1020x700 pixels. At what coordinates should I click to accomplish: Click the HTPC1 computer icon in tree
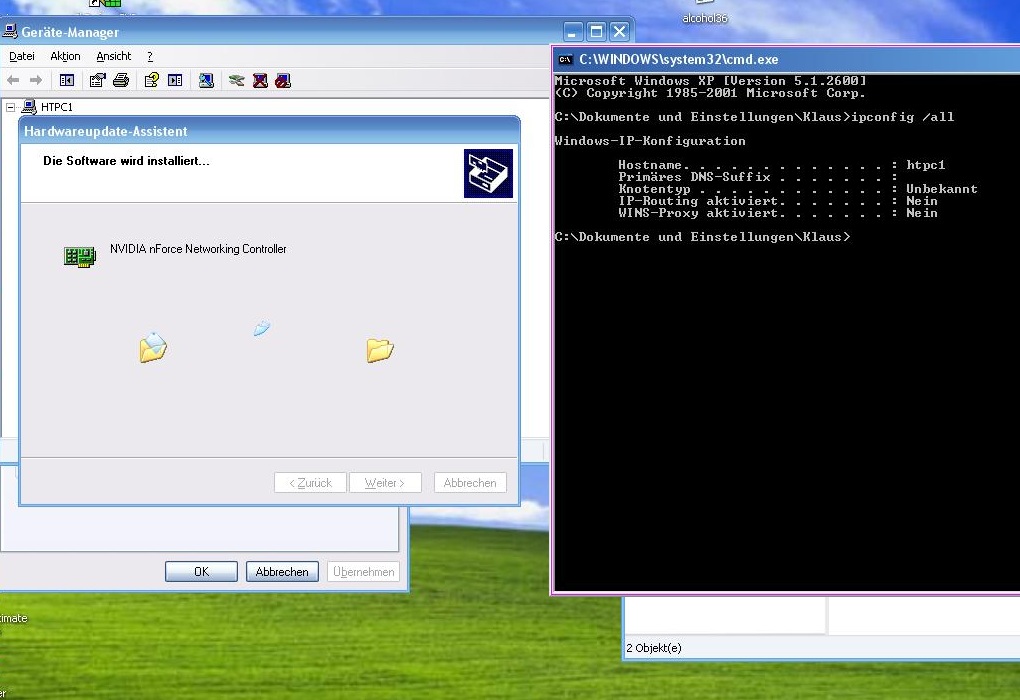click(x=29, y=107)
